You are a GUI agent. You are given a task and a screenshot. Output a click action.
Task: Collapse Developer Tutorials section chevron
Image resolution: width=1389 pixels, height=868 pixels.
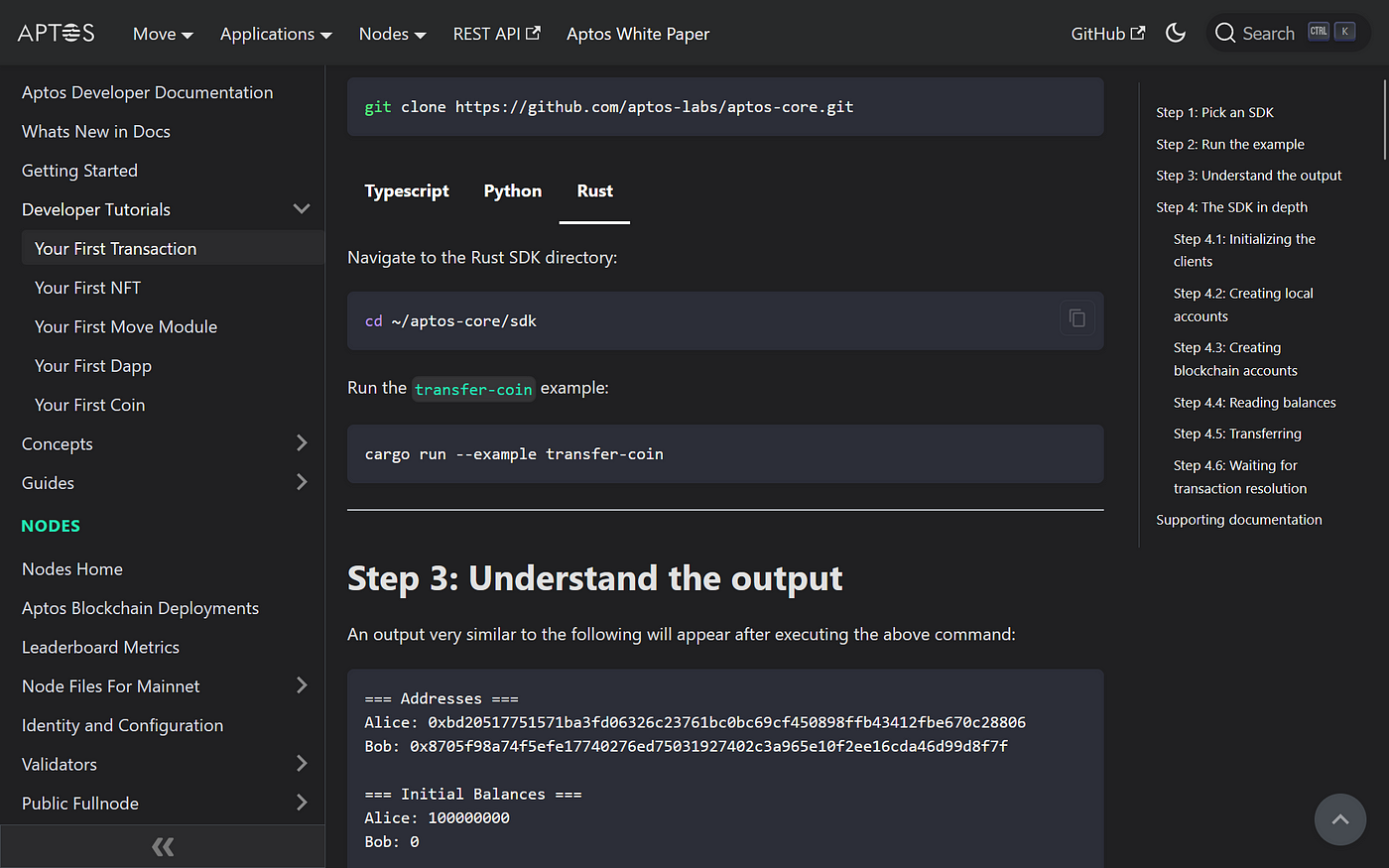(302, 209)
